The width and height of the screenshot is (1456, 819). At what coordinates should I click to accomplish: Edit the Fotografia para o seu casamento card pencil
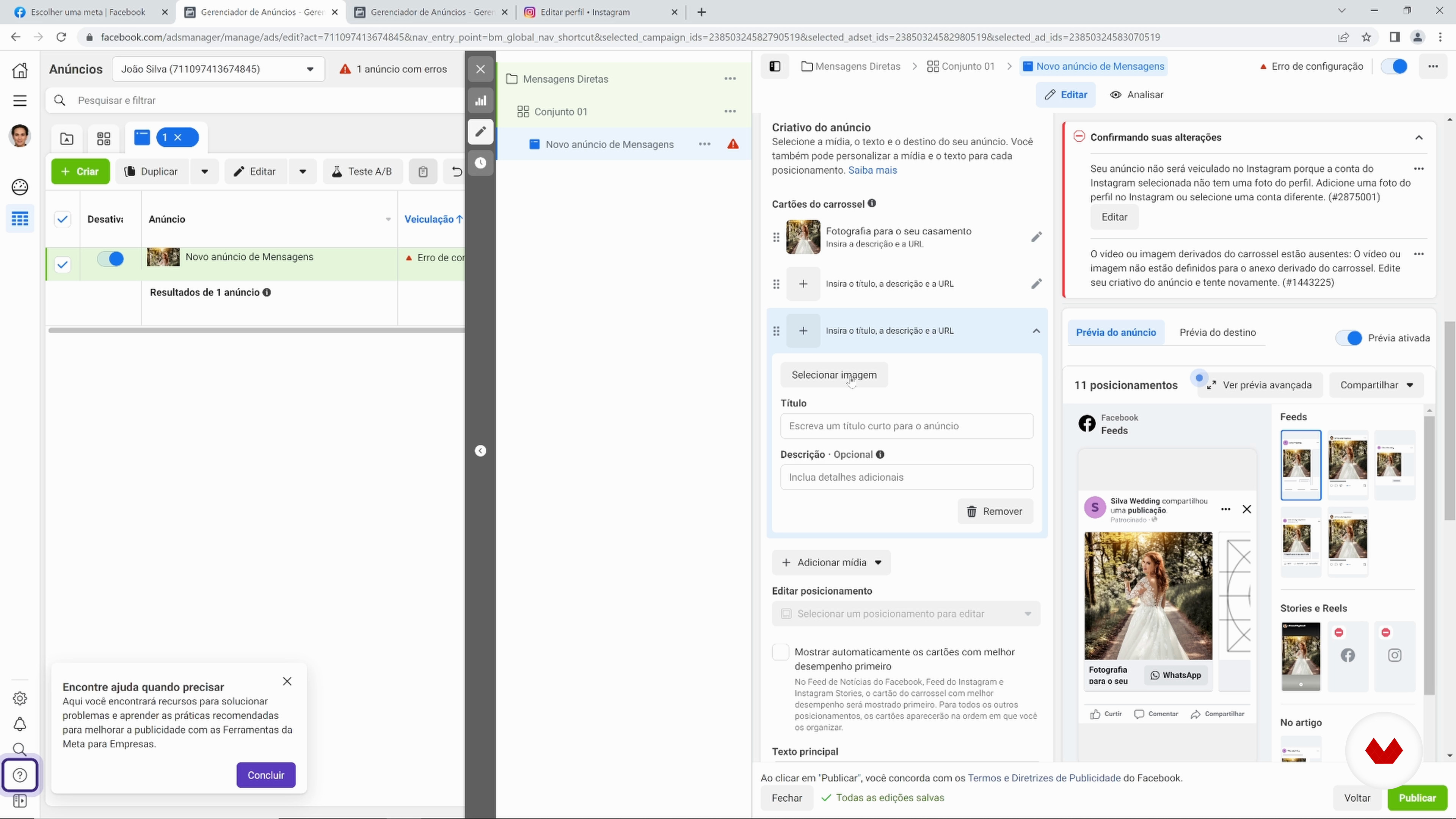[x=1036, y=237]
